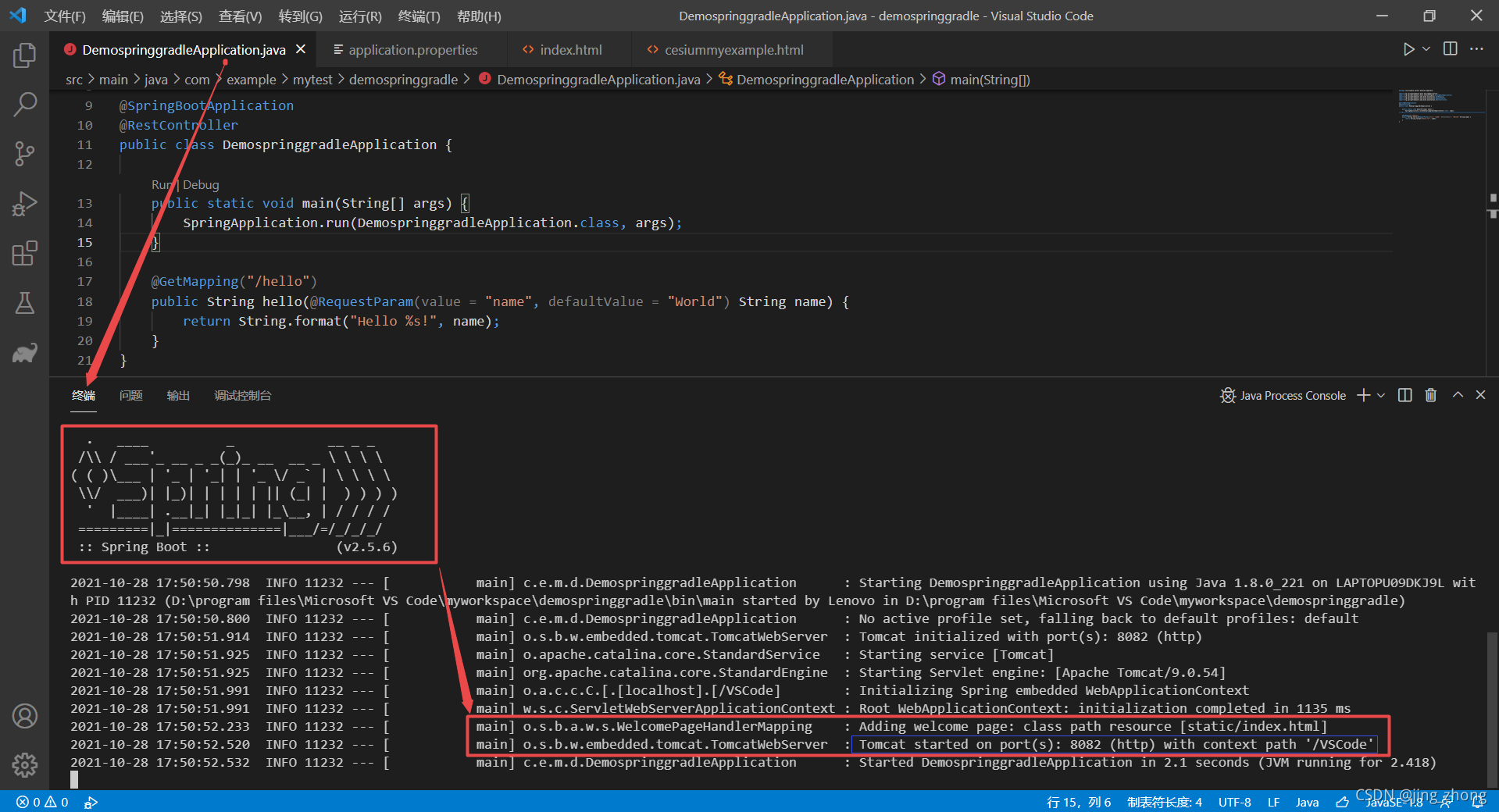Kill terminal with trash icon
This screenshot has height=812, width=1499.
point(1431,395)
